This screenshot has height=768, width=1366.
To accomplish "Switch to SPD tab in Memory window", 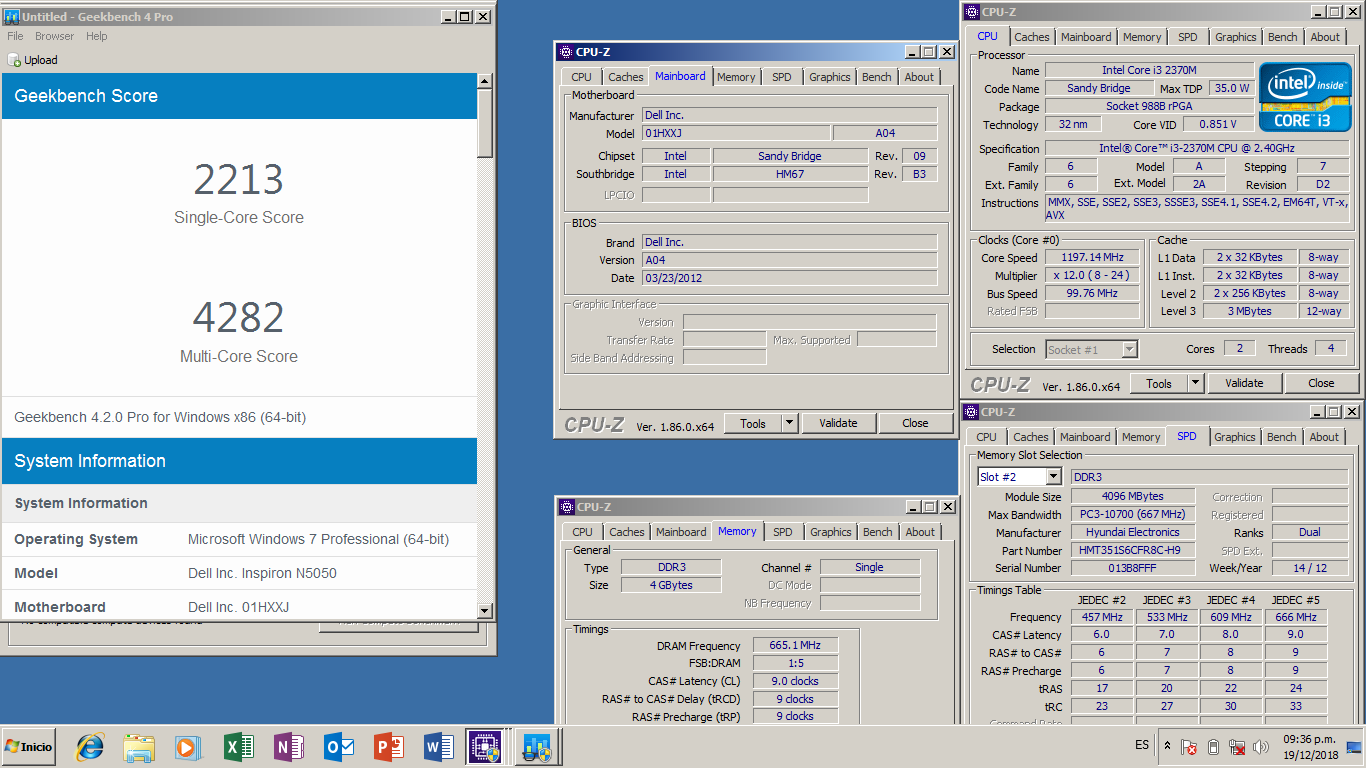I will click(783, 532).
